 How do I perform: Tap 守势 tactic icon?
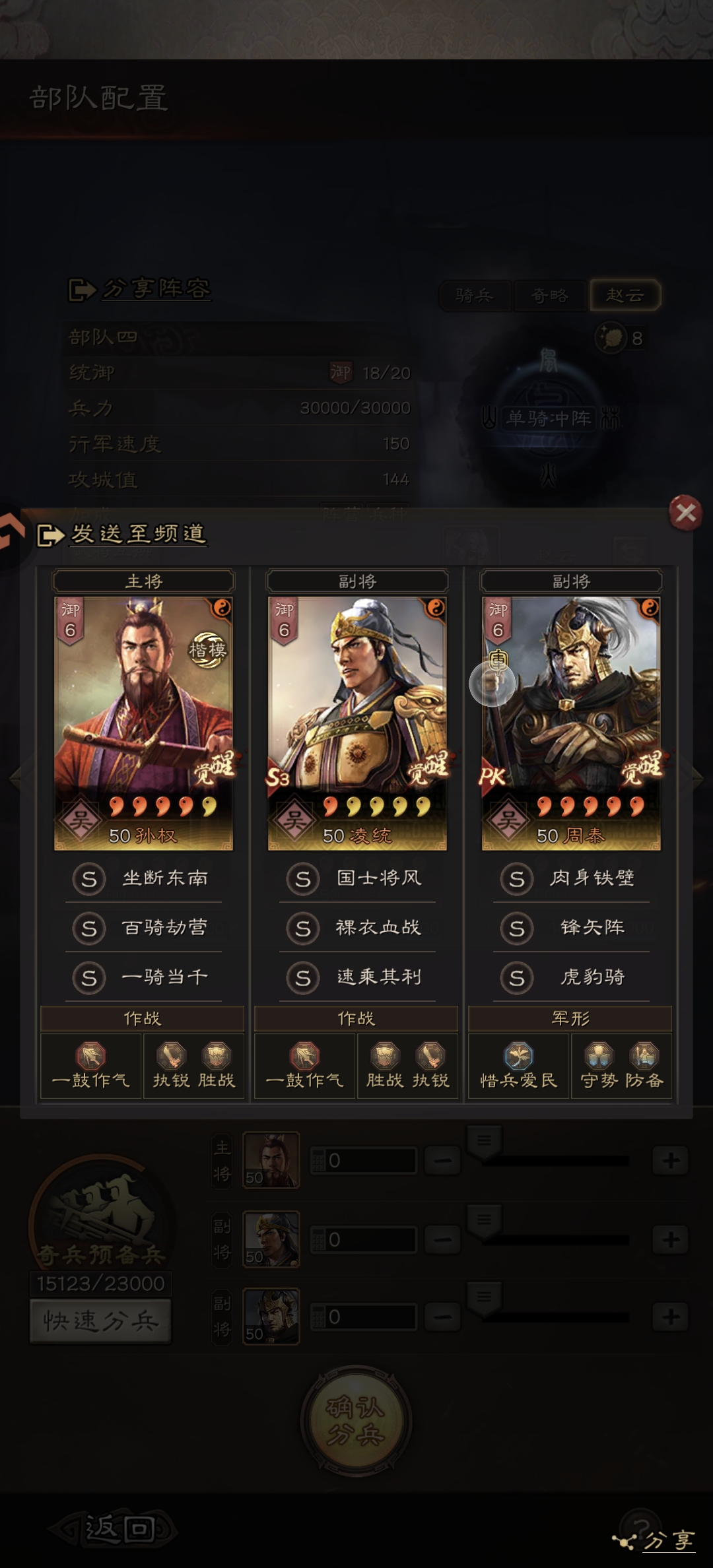point(599,1056)
